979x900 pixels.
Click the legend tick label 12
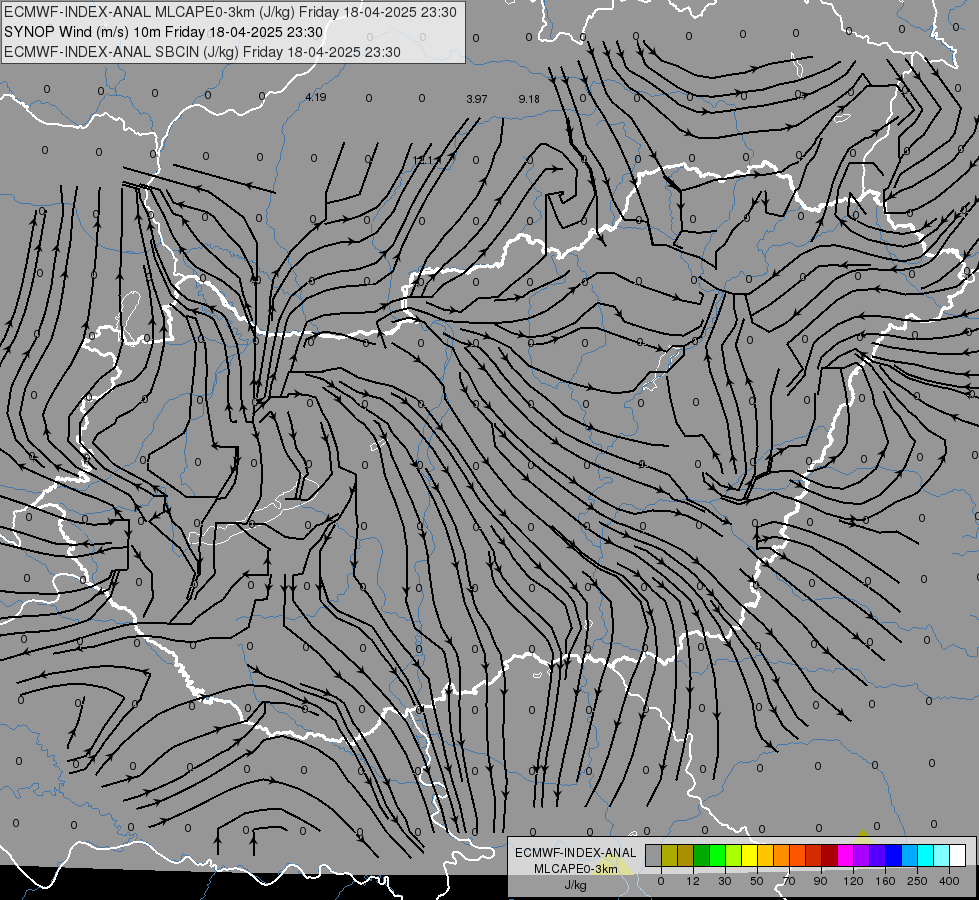click(x=693, y=881)
